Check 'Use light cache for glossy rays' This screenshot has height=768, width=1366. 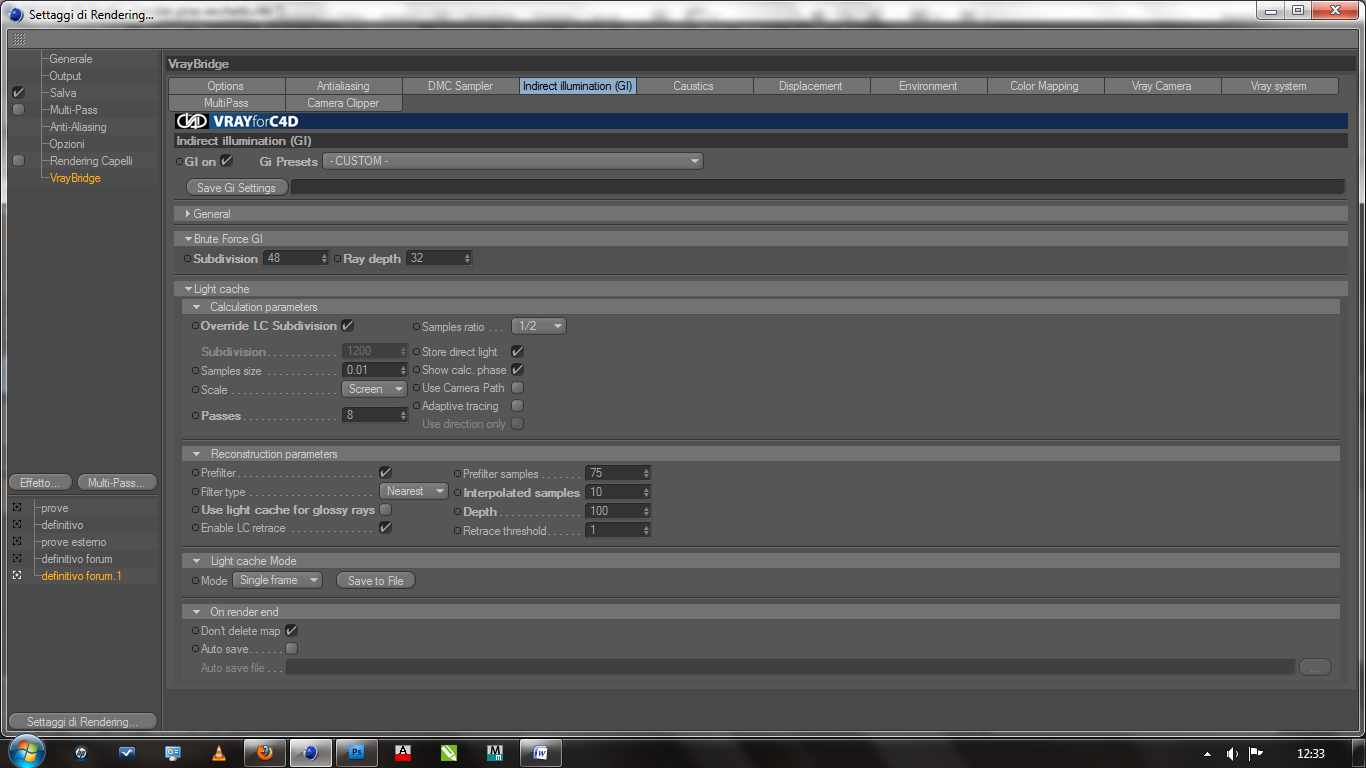coord(385,510)
